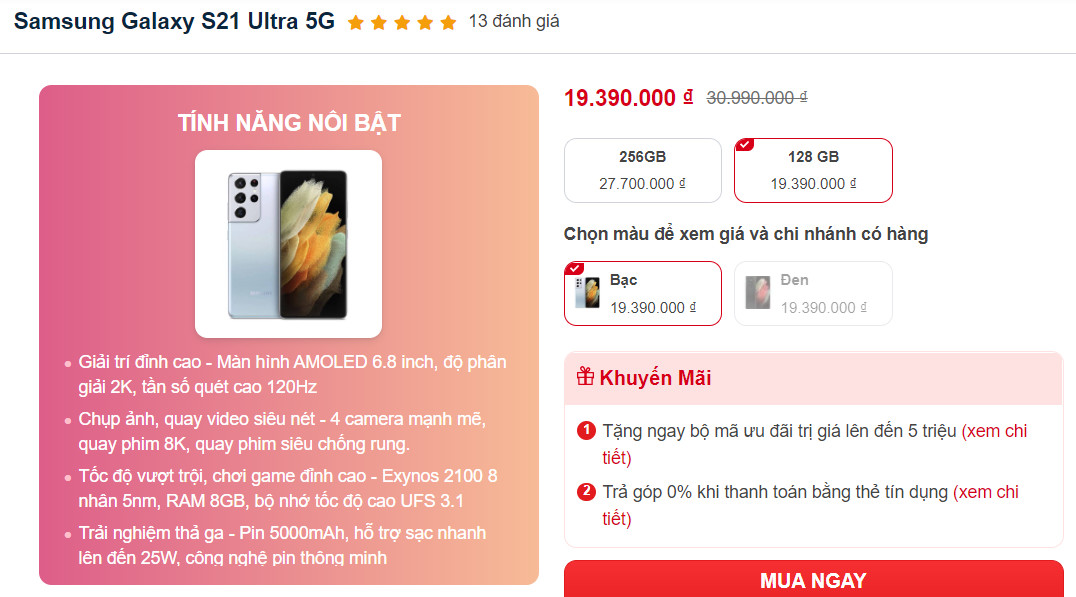Choose the Bạc color variant
Viewport: 1076px width, 597px height.
(643, 293)
